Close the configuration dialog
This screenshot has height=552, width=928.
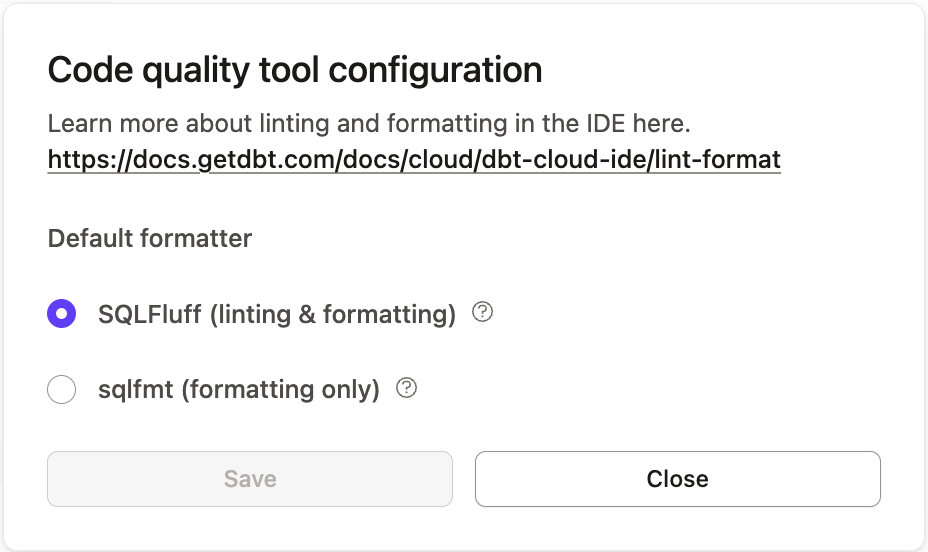click(677, 479)
